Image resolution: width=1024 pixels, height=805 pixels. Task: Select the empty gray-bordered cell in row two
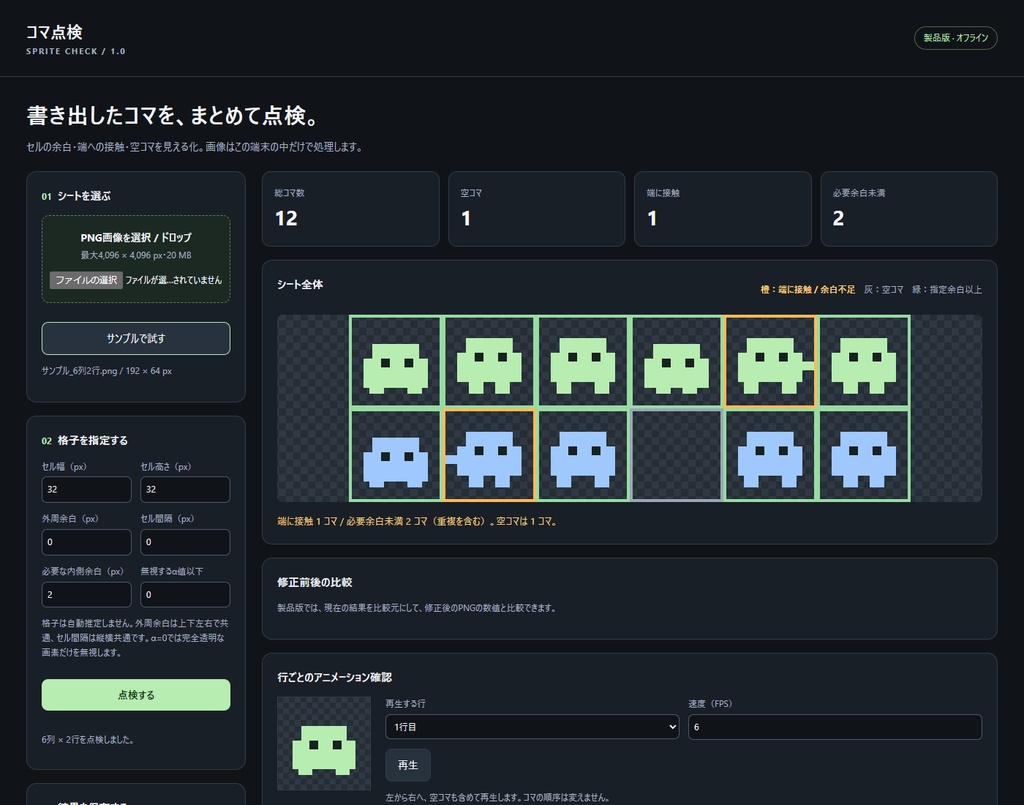click(676, 455)
